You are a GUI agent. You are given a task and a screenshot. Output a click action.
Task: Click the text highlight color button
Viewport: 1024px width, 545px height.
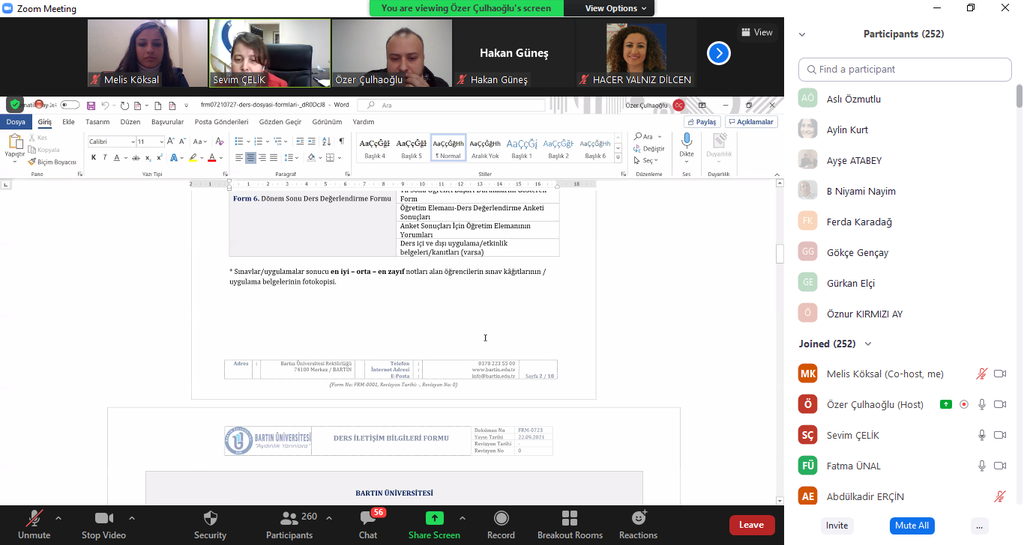click(193, 157)
